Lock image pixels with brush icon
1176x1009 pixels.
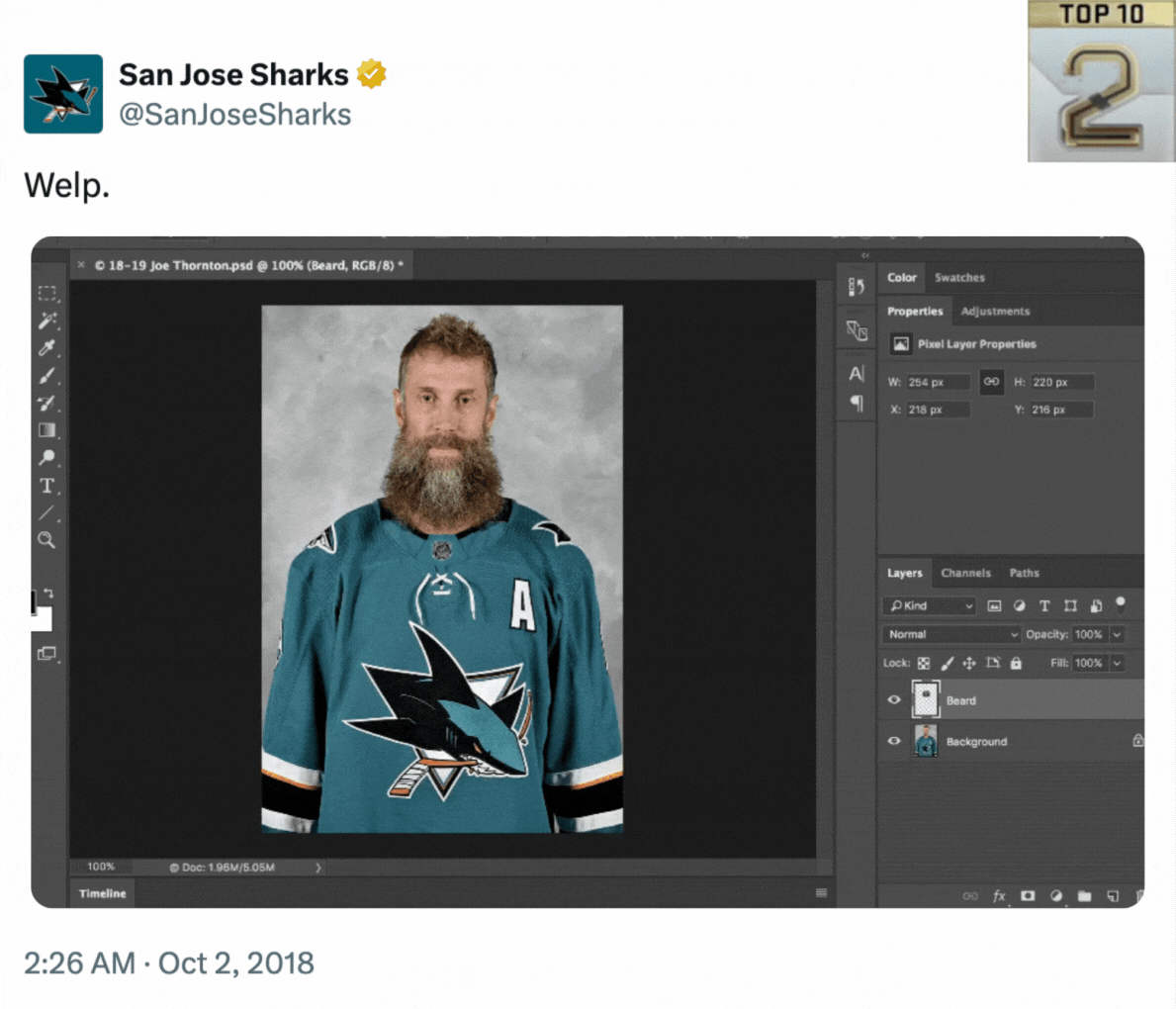(948, 663)
